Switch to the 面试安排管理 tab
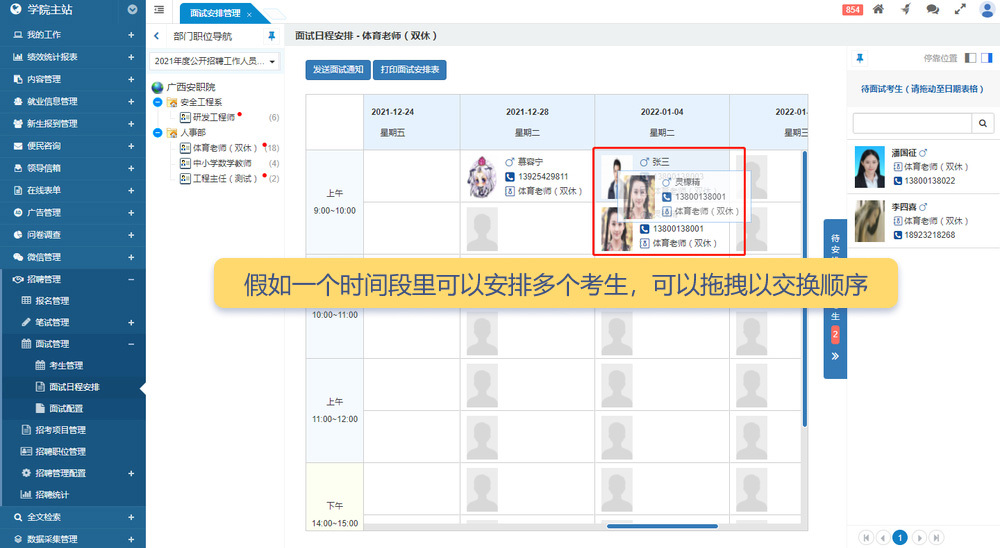 tap(214, 14)
